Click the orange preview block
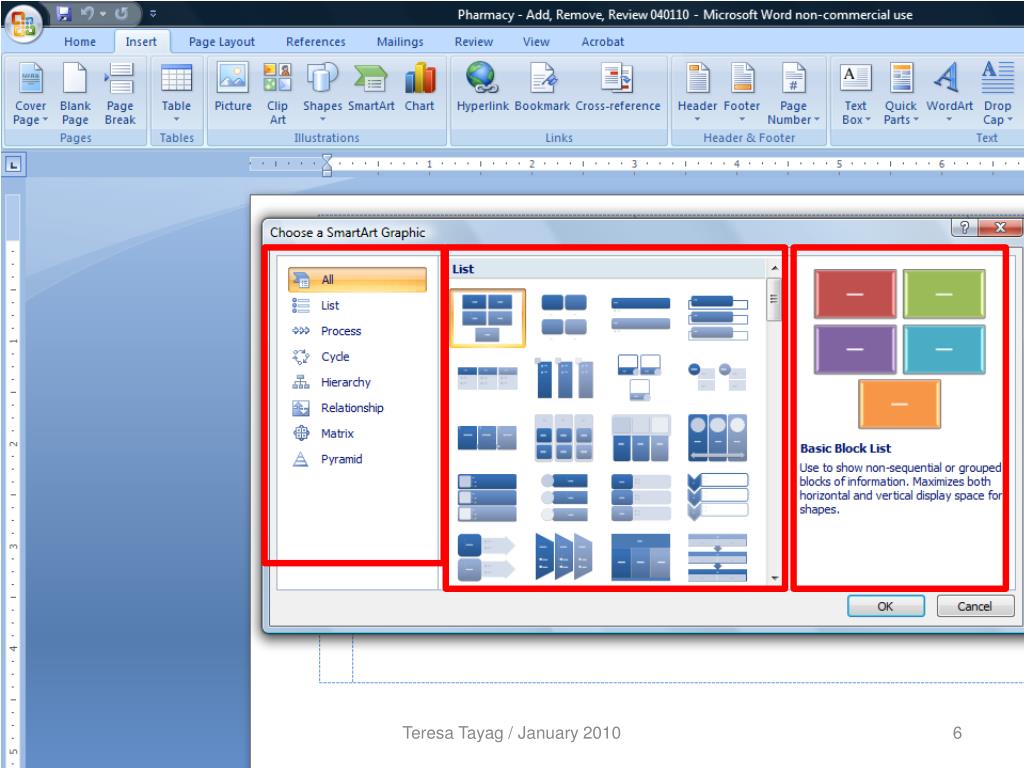 (899, 404)
